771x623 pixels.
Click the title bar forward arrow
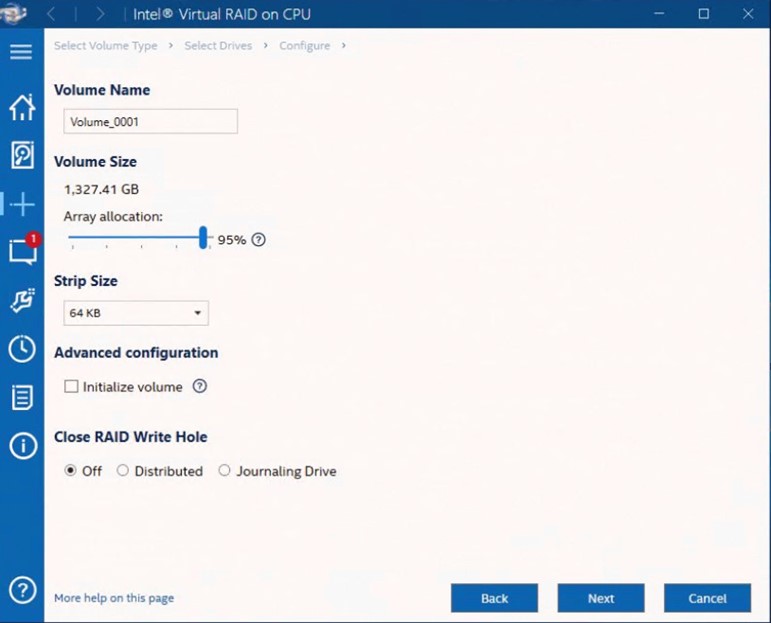click(100, 14)
